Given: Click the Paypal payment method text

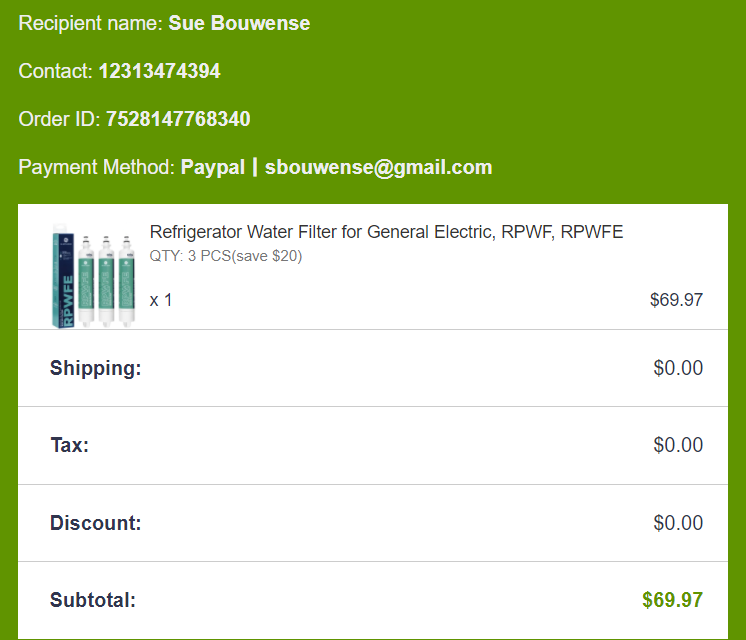Looking at the screenshot, I should point(212,167).
